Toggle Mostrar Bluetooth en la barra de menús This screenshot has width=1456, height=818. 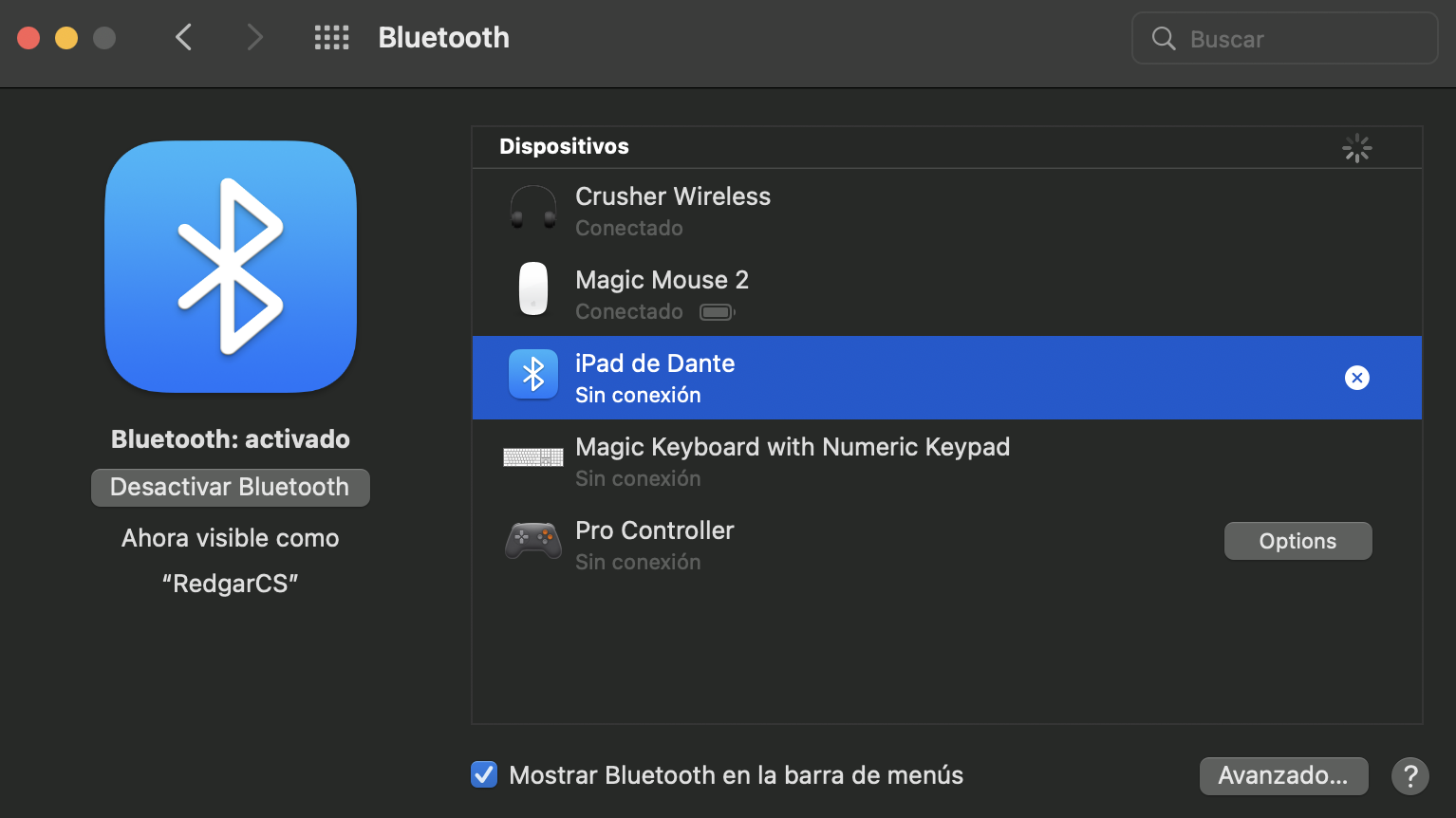(484, 775)
